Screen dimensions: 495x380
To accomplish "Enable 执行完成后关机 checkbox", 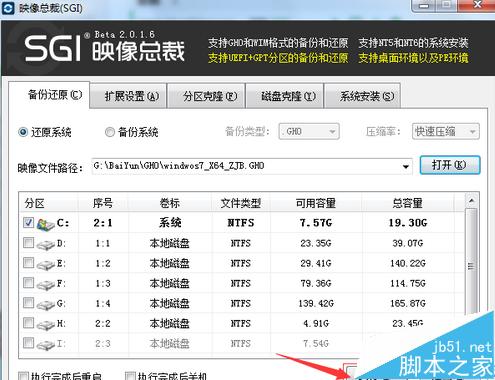I will (130, 376).
